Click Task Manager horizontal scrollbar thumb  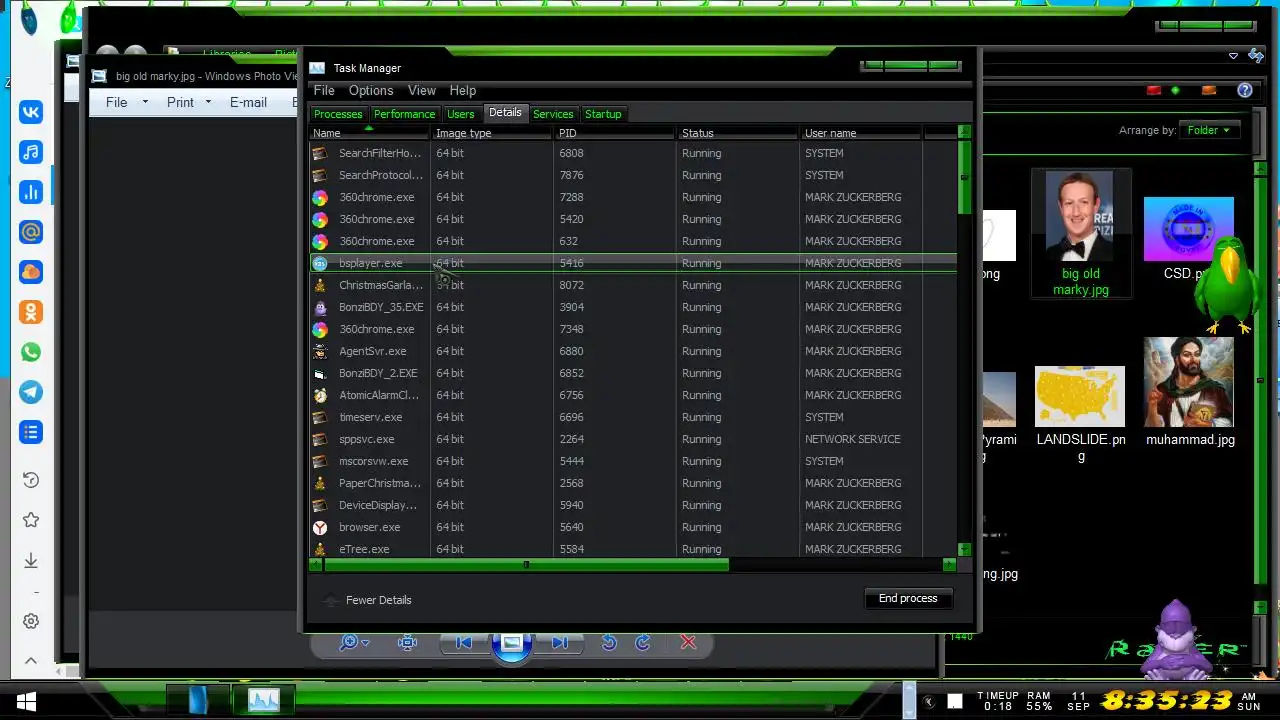tap(526, 565)
